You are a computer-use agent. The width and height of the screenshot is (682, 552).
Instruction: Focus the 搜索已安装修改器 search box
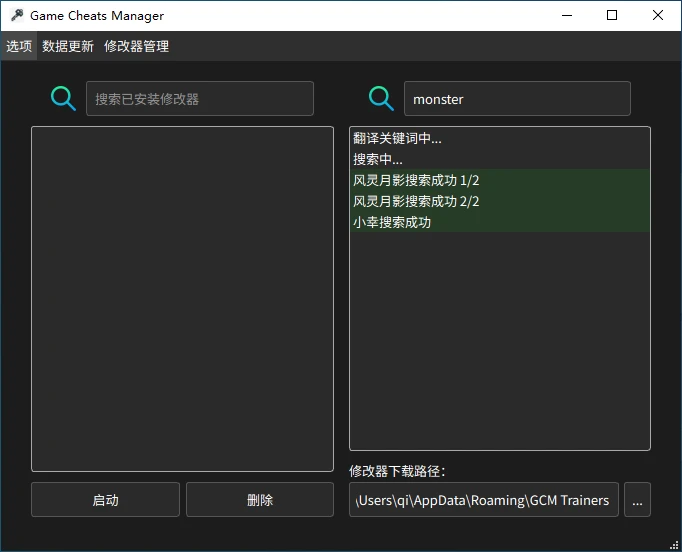200,99
